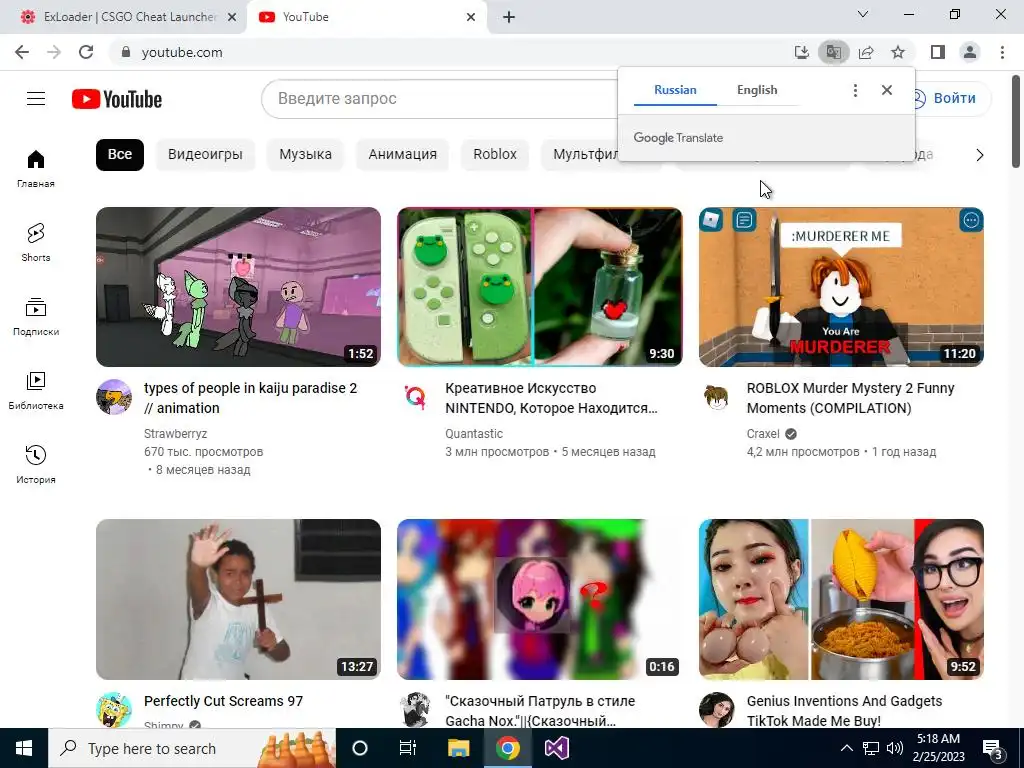The height and width of the screenshot is (768, 1024).
Task: Open Strawberryz channel avatar
Action: tap(114, 397)
